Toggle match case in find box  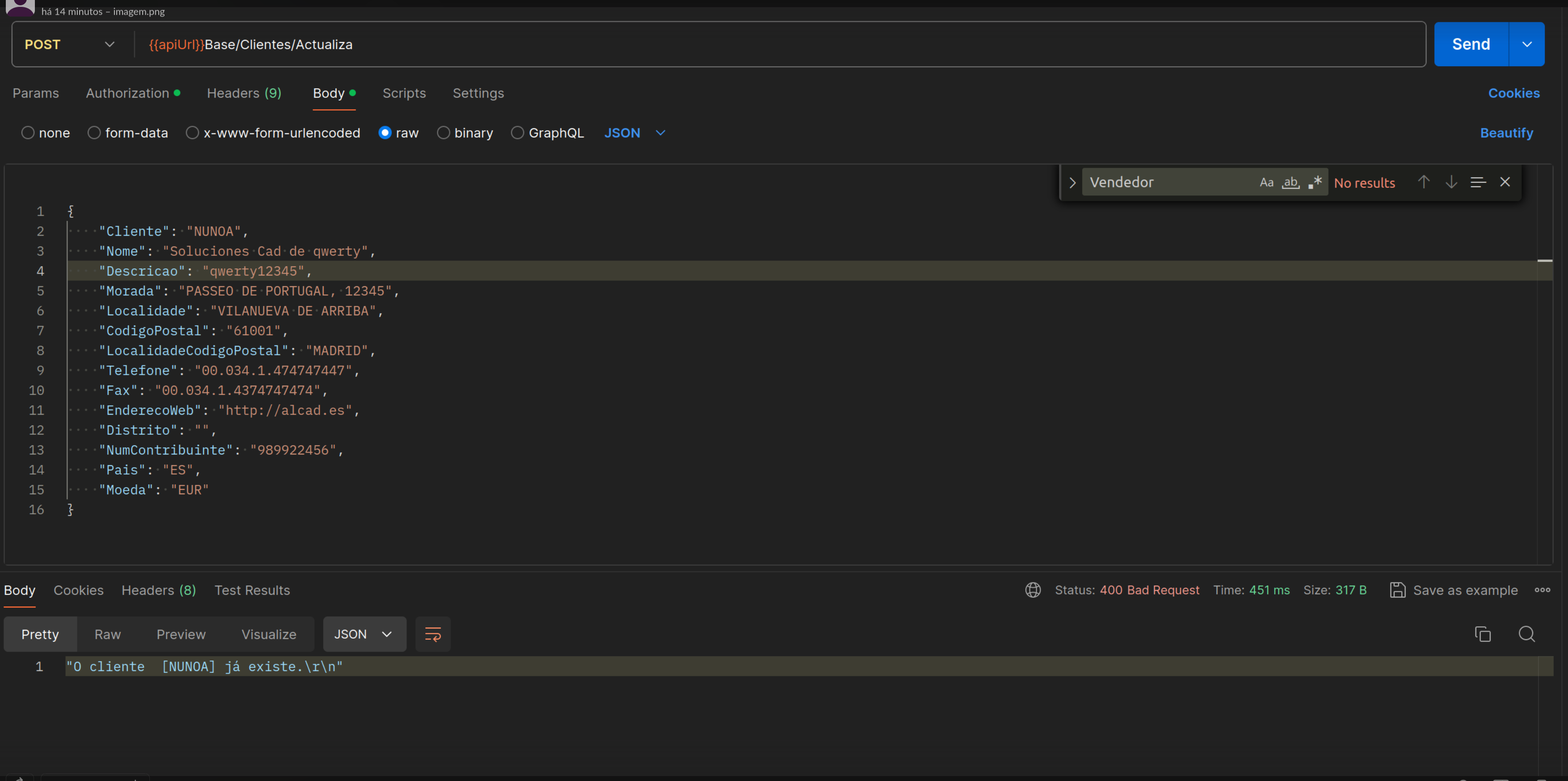[1266, 182]
